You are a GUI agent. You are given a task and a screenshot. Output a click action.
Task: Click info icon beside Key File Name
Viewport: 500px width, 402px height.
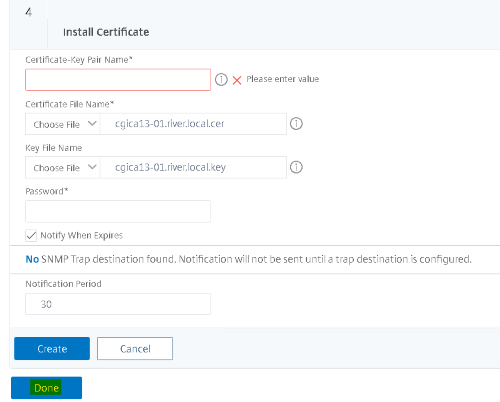point(296,167)
